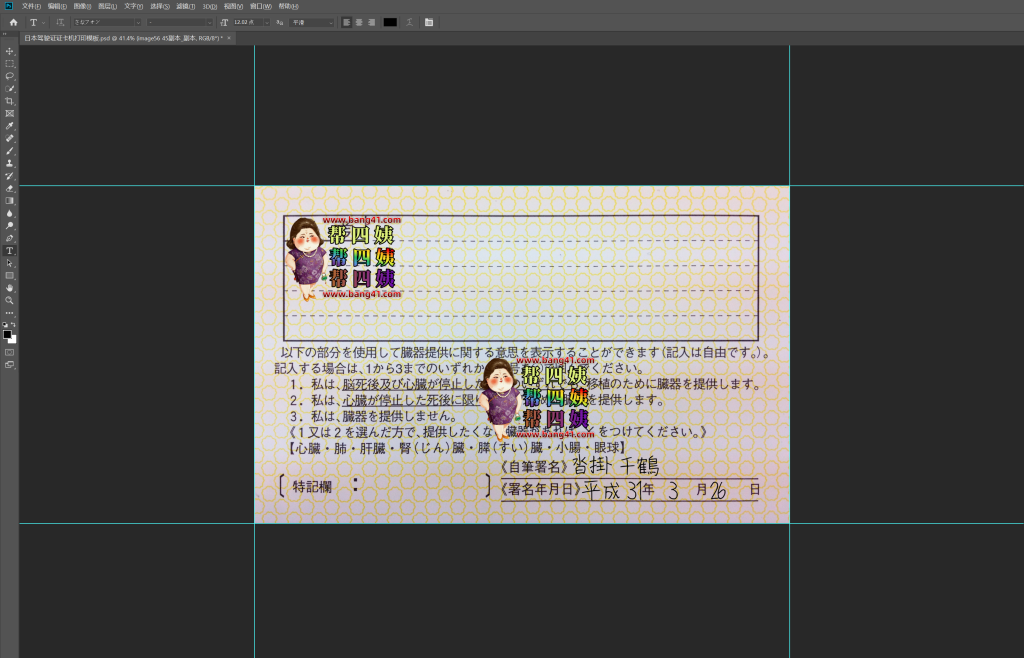Toggle left text alignment

tap(346, 22)
